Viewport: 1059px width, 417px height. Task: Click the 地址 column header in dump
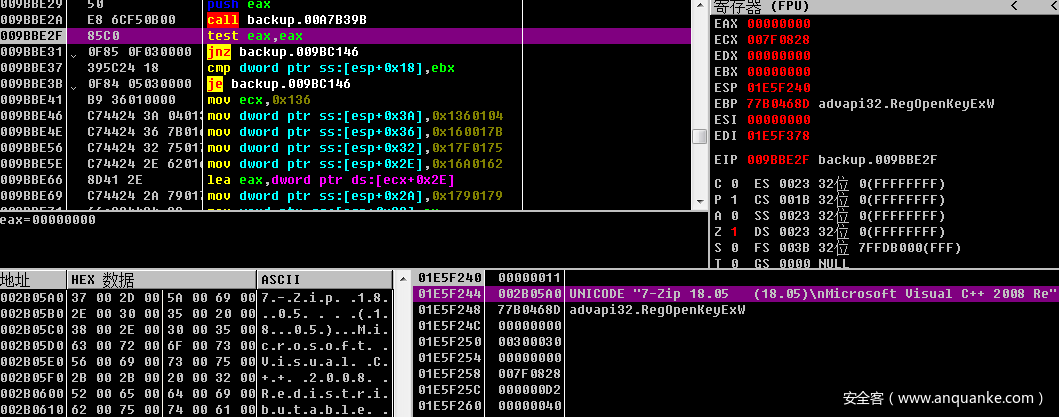[x=33, y=279]
